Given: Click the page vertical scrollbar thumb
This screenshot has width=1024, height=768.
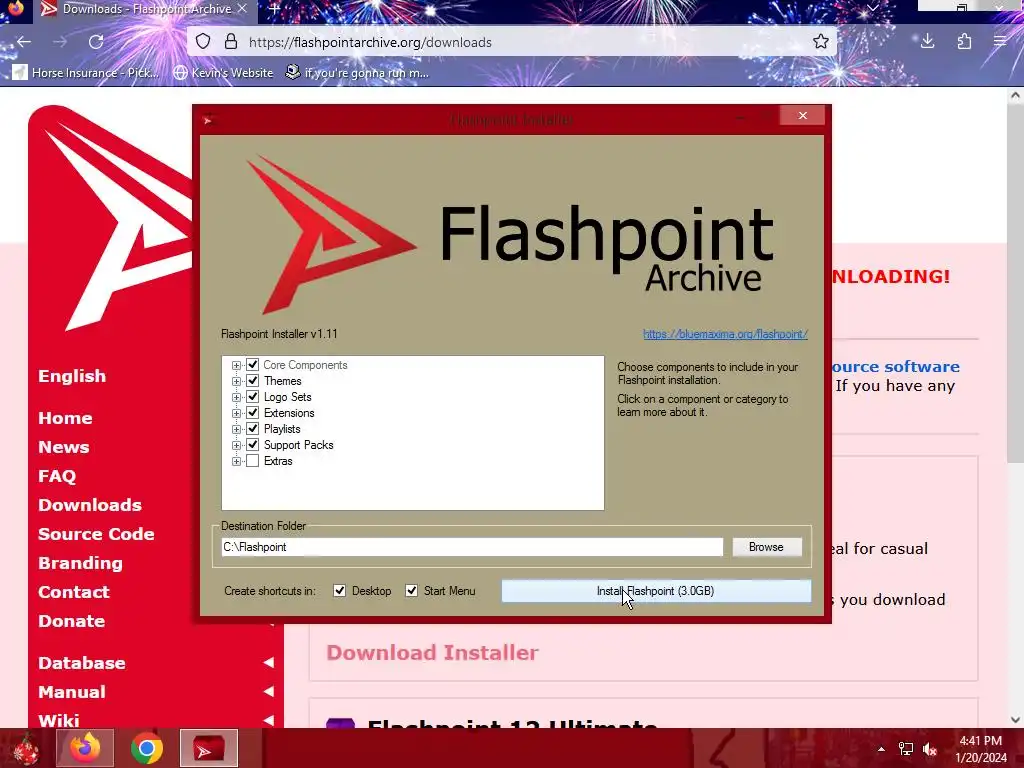Looking at the screenshot, I should (1015, 284).
